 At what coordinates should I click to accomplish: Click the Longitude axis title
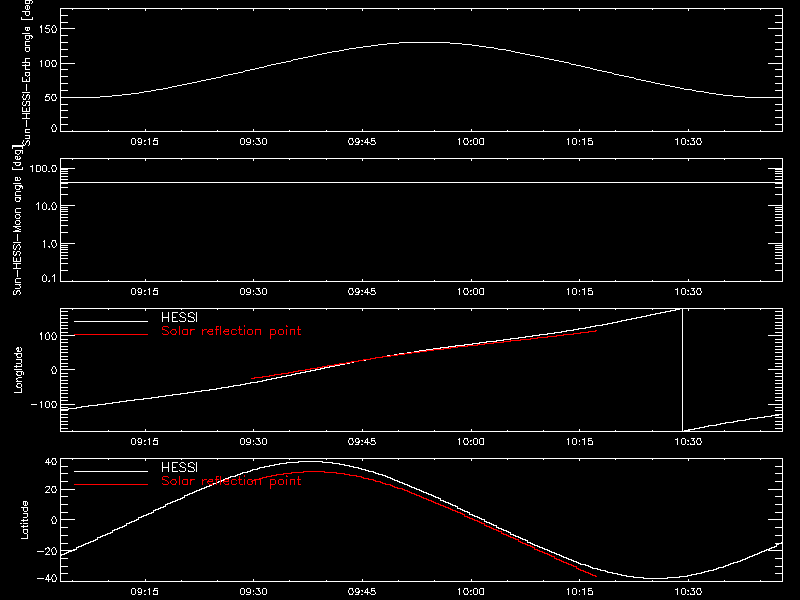click(18, 370)
